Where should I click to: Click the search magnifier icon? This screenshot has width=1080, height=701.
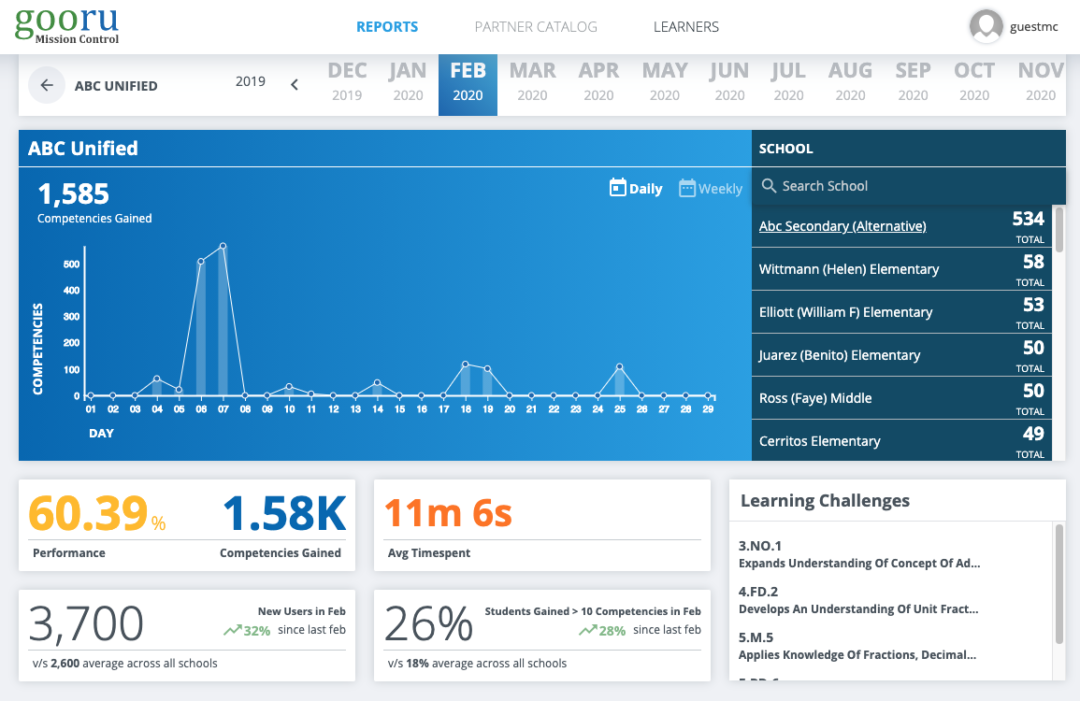pyautogui.click(x=769, y=186)
